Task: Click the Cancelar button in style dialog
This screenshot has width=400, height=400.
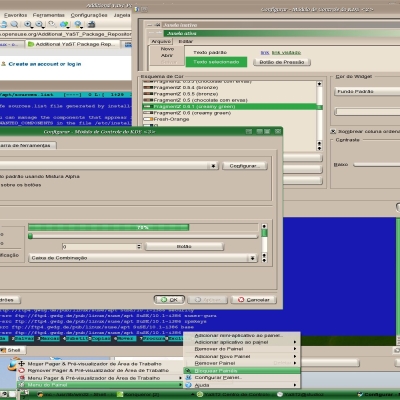Action: tap(254, 300)
